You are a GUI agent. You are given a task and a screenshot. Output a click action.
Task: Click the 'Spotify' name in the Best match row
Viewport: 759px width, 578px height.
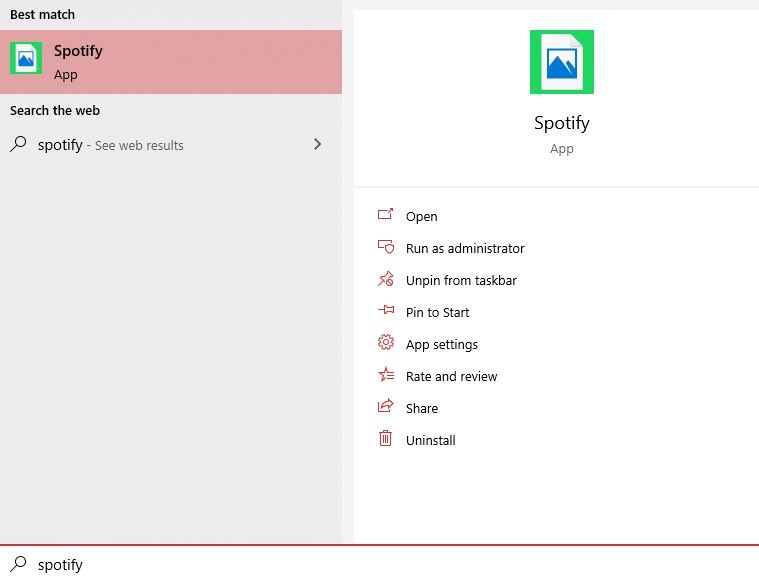point(78,51)
